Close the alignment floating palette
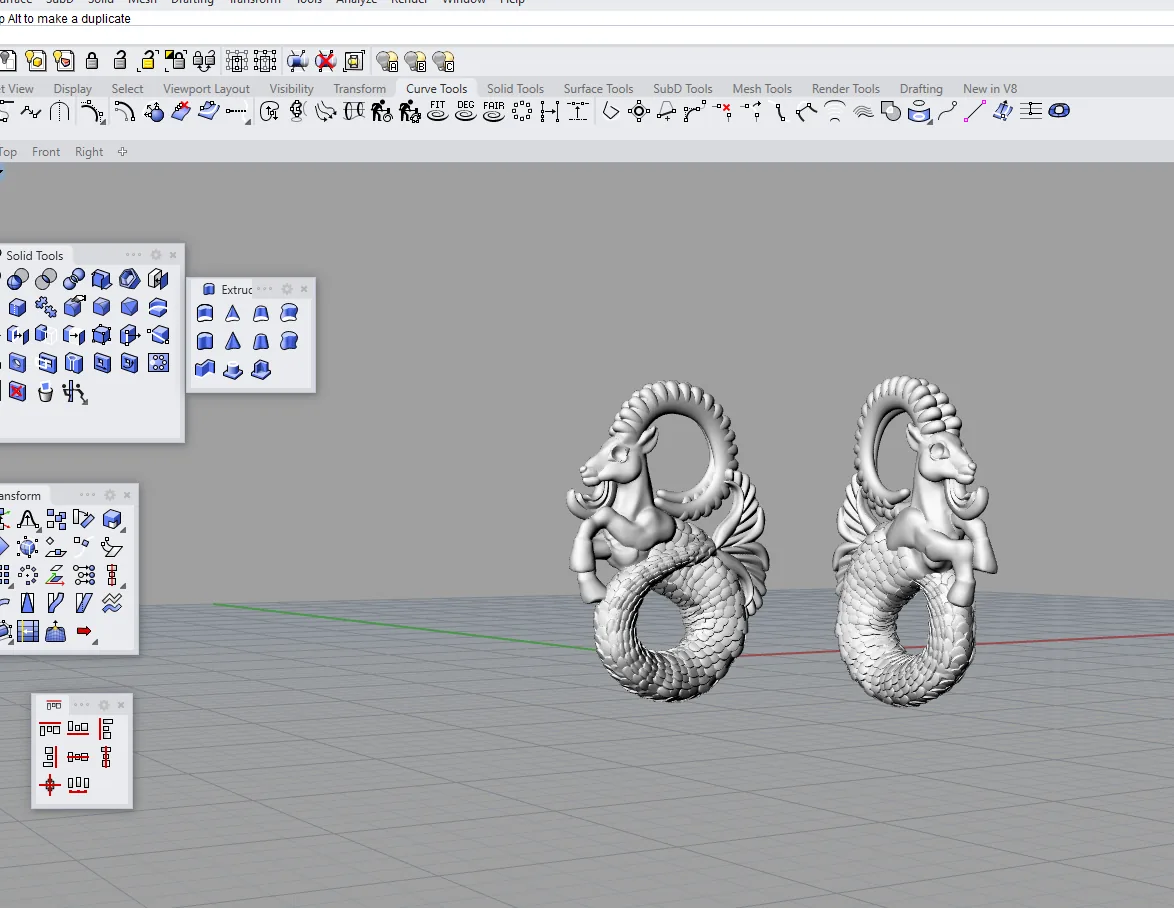 click(x=121, y=705)
